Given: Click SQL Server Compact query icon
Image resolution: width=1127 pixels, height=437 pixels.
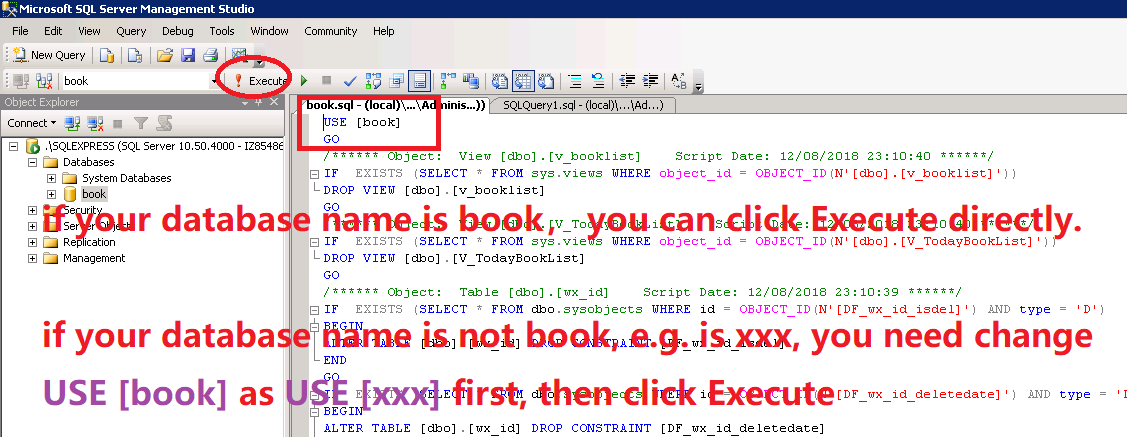Looking at the screenshot, I should [x=134, y=55].
